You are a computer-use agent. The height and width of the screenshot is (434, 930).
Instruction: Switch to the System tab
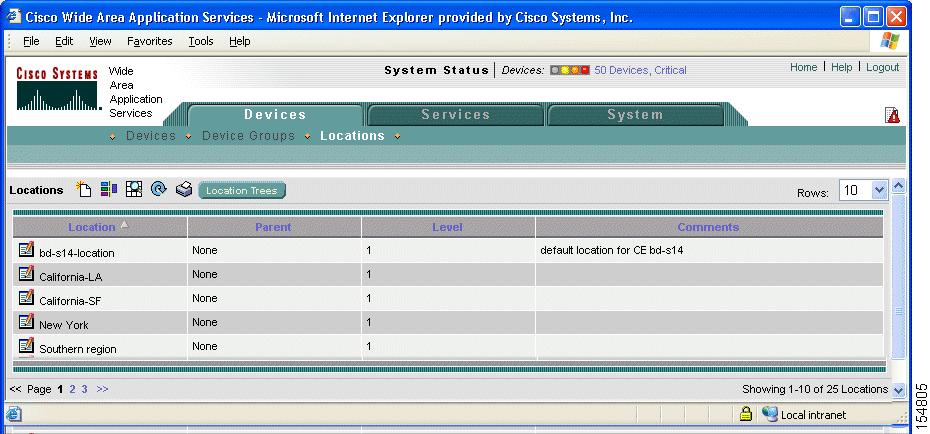(x=635, y=115)
